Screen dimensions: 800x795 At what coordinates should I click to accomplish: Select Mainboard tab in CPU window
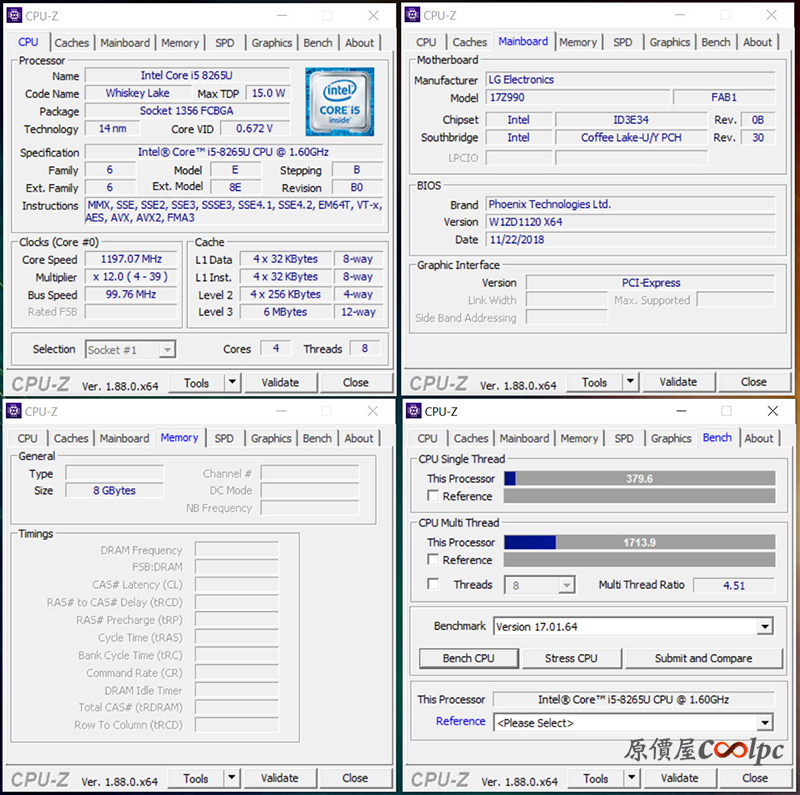[x=125, y=43]
